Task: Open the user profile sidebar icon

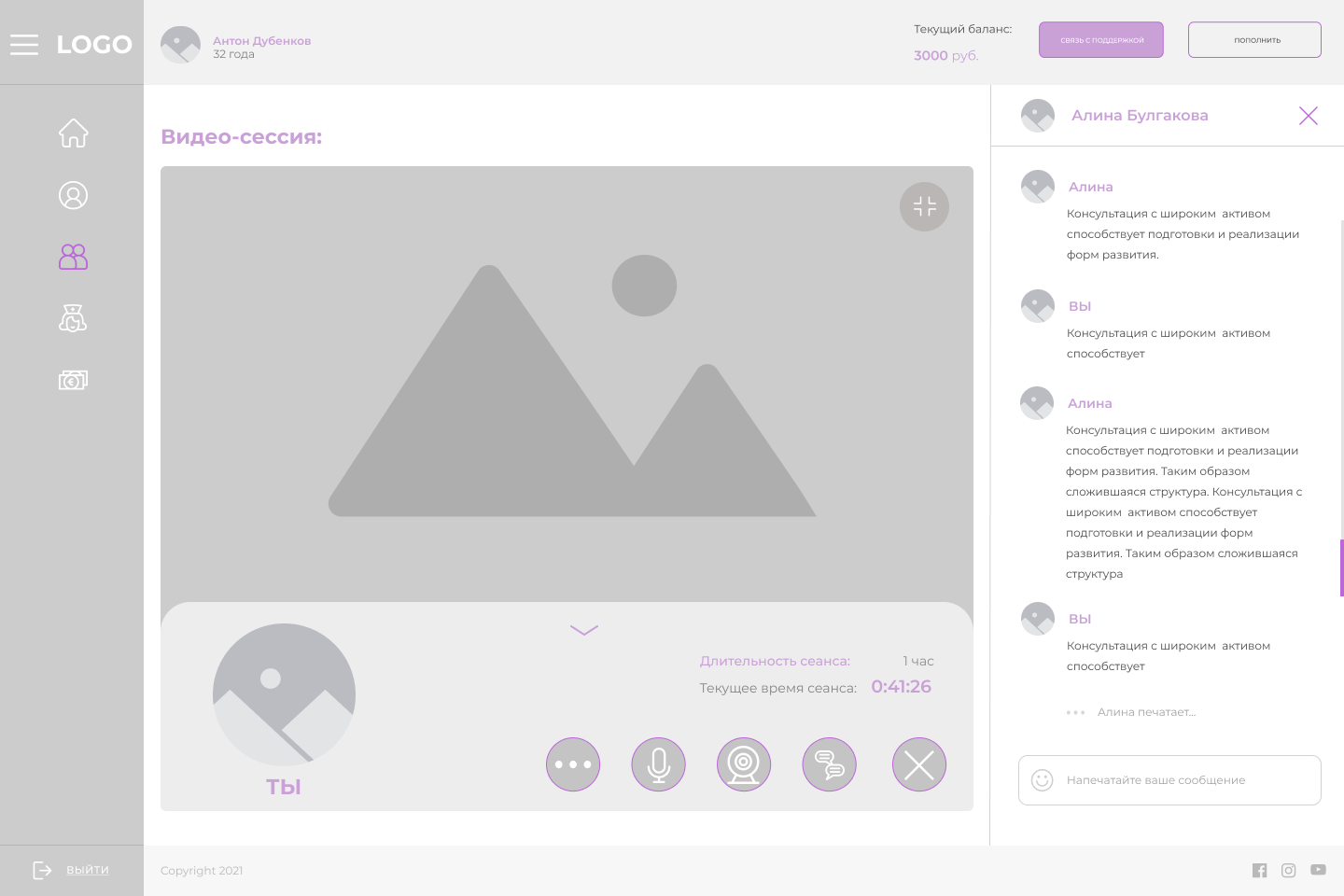Action: [73, 195]
